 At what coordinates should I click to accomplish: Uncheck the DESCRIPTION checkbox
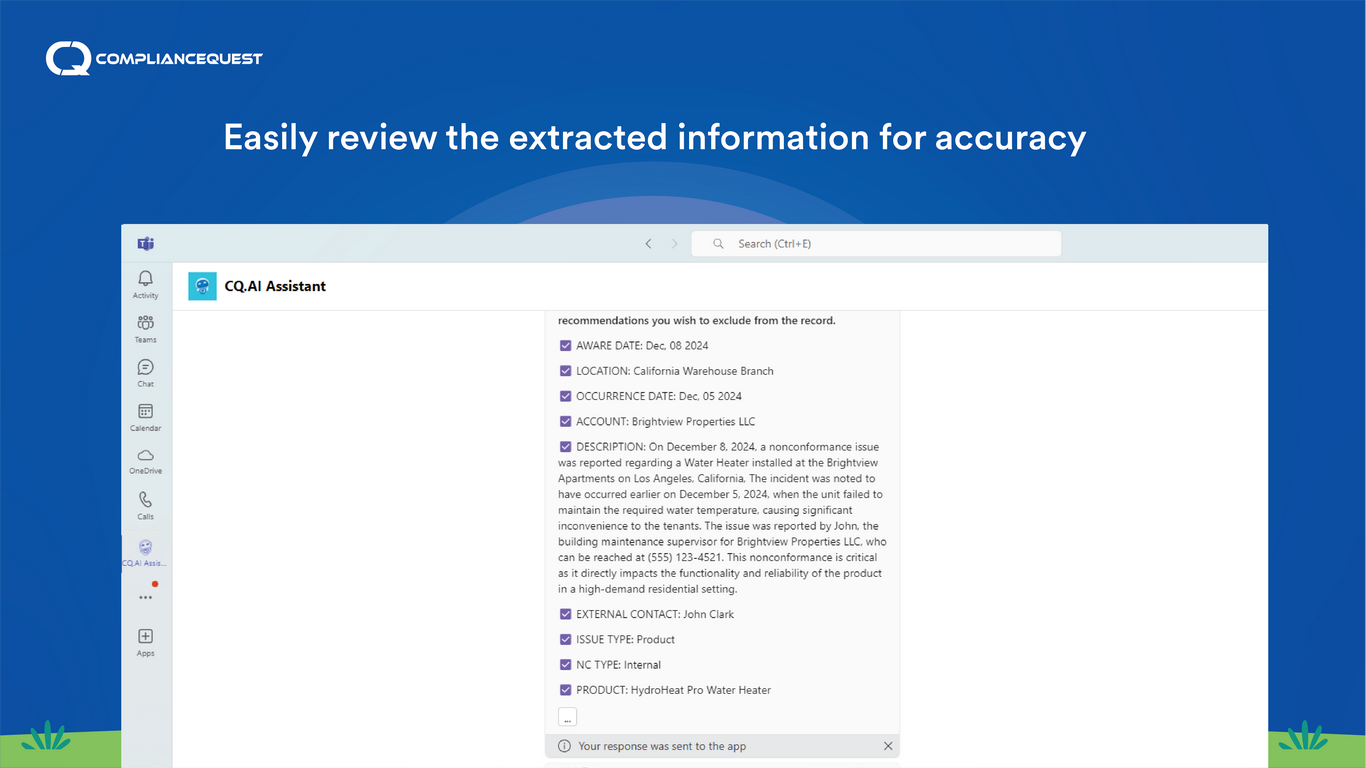[x=566, y=447]
